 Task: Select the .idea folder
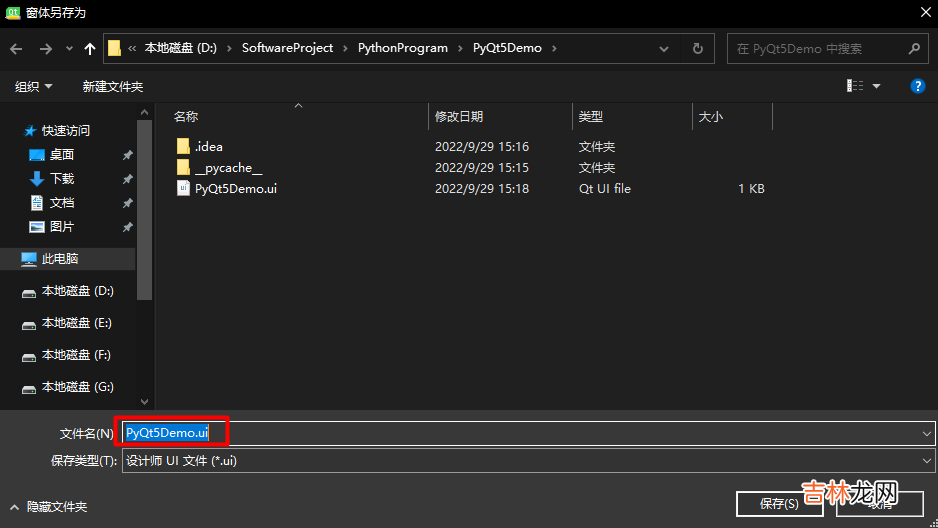(x=209, y=147)
